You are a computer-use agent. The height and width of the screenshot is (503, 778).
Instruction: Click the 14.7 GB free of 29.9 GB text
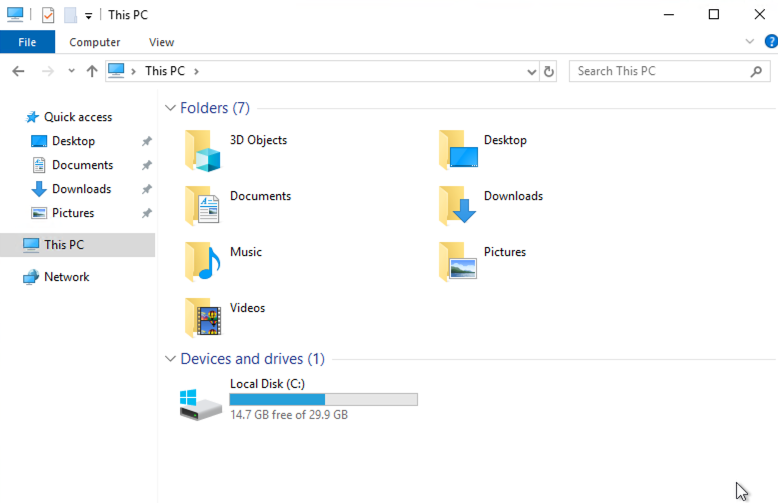pos(289,415)
